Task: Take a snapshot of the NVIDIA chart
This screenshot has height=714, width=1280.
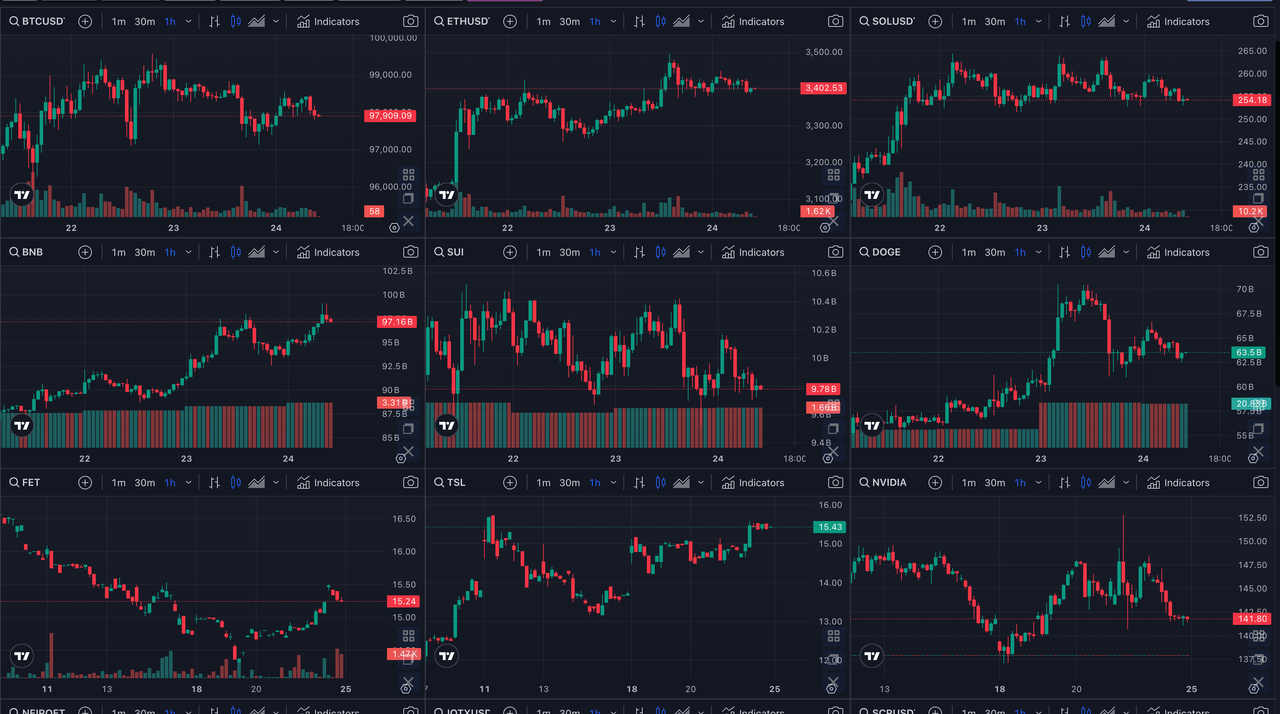Action: click(1260, 482)
